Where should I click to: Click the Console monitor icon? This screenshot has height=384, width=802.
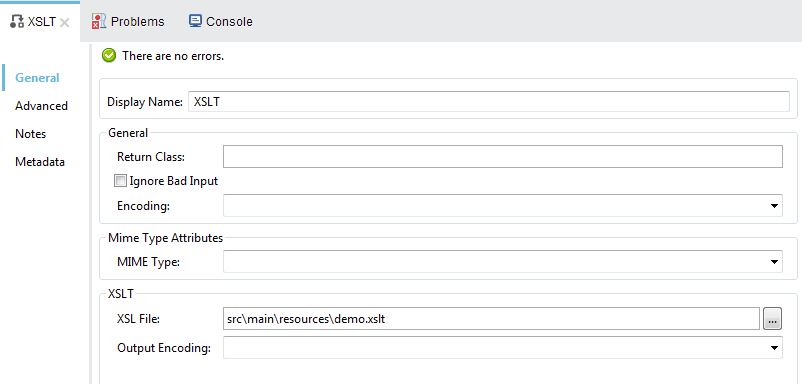pos(195,21)
